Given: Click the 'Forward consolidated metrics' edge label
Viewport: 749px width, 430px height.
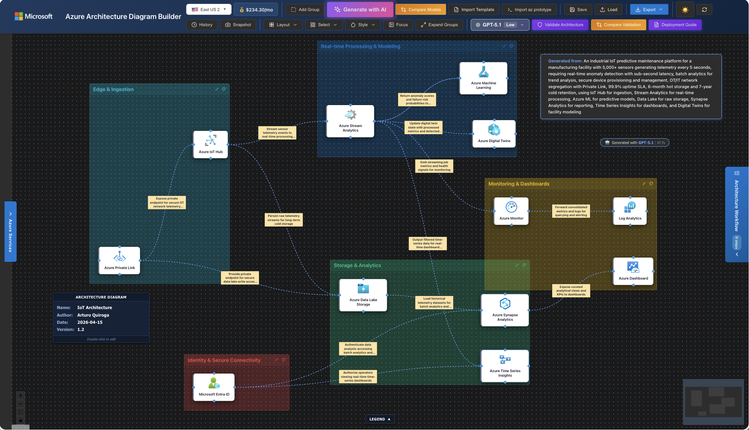Looking at the screenshot, I should pyautogui.click(x=571, y=211).
